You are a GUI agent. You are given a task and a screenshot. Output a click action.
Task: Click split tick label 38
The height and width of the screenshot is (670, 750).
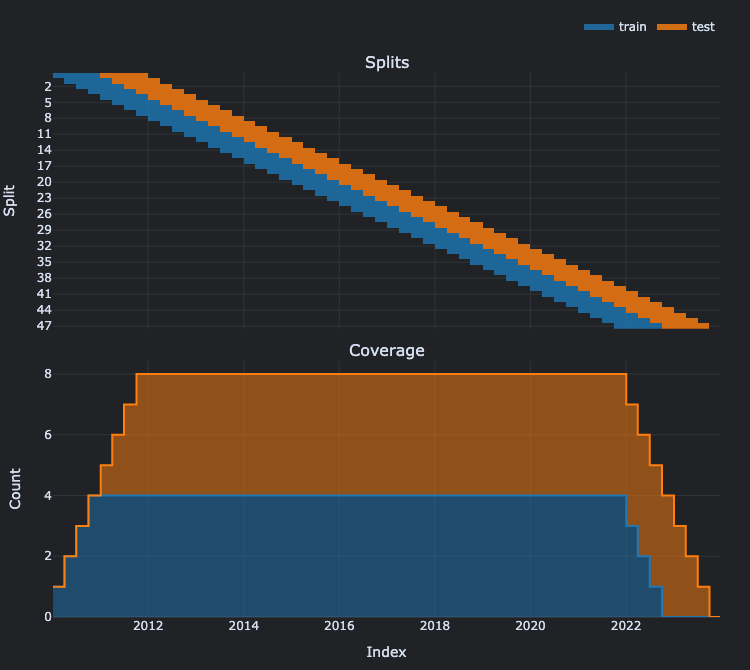pos(44,278)
